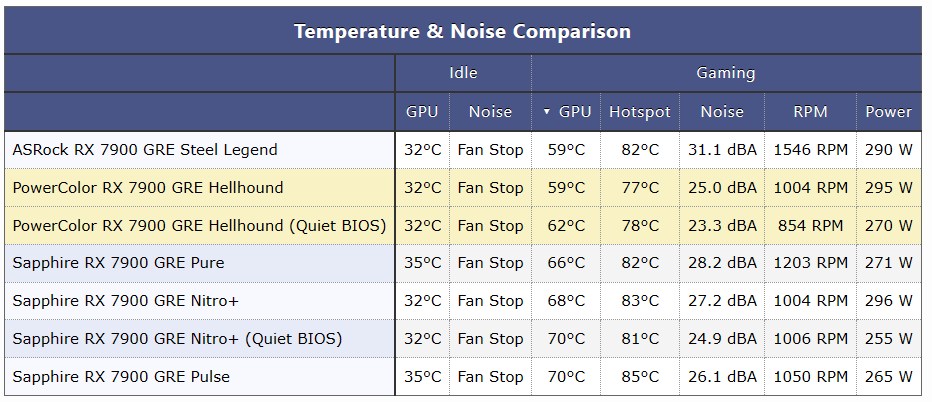Screen dimensions: 932x402
Task: Sort table by Hotspot column
Action: tap(639, 112)
